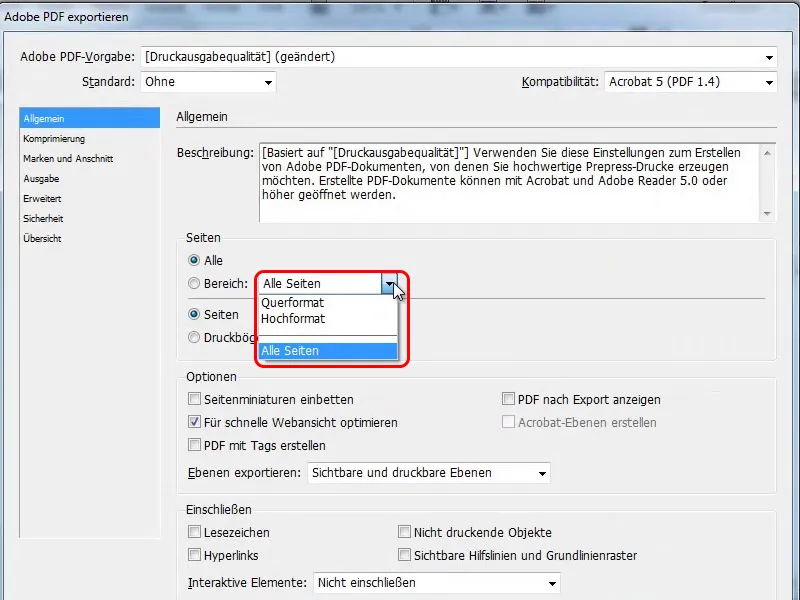Check the Lesezeichen checkbox

(194, 532)
